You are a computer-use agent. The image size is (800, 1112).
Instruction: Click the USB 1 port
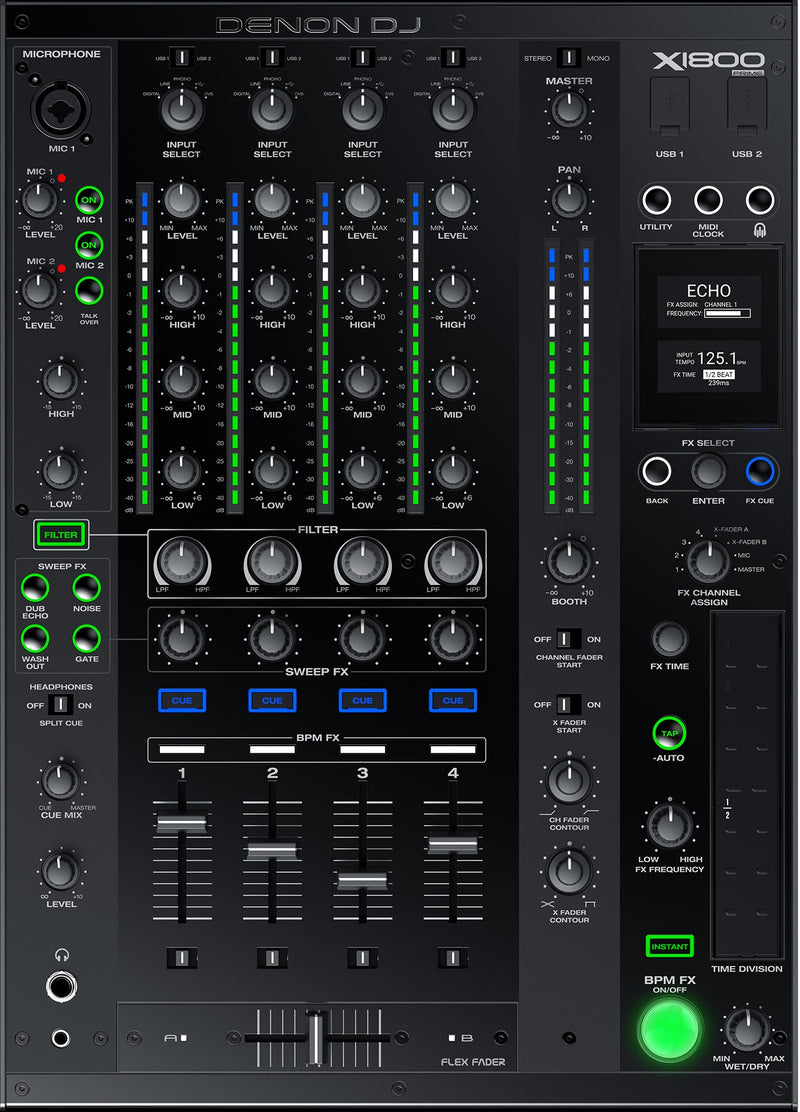(670, 106)
